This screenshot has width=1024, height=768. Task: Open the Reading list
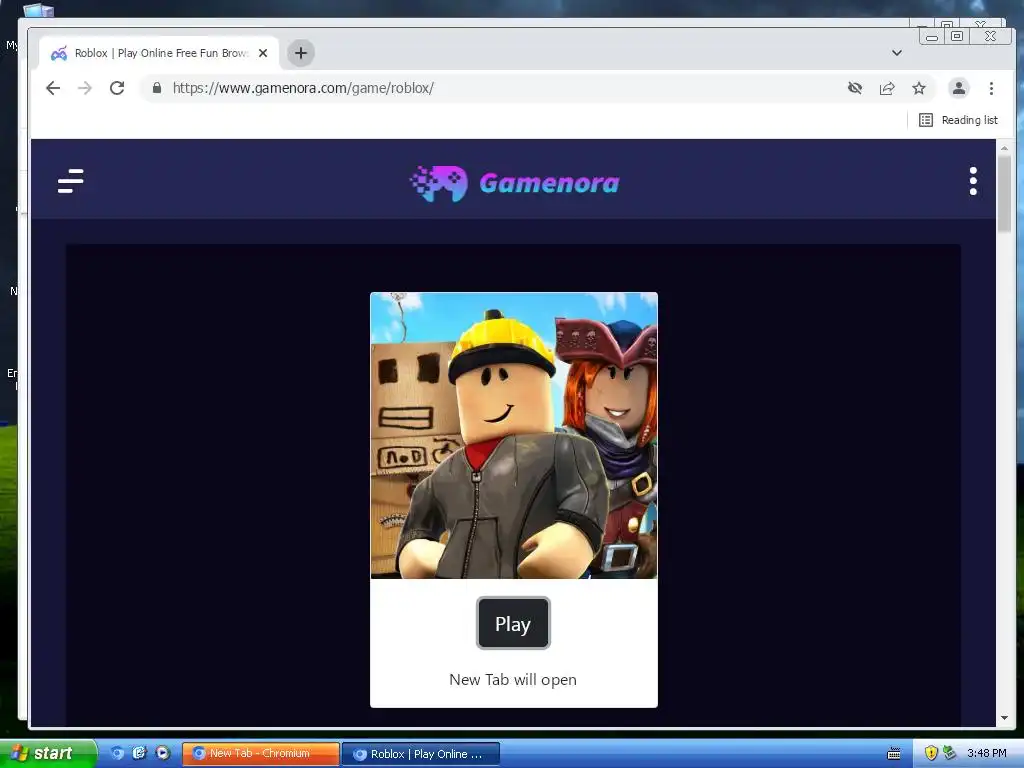pyautogui.click(x=959, y=120)
